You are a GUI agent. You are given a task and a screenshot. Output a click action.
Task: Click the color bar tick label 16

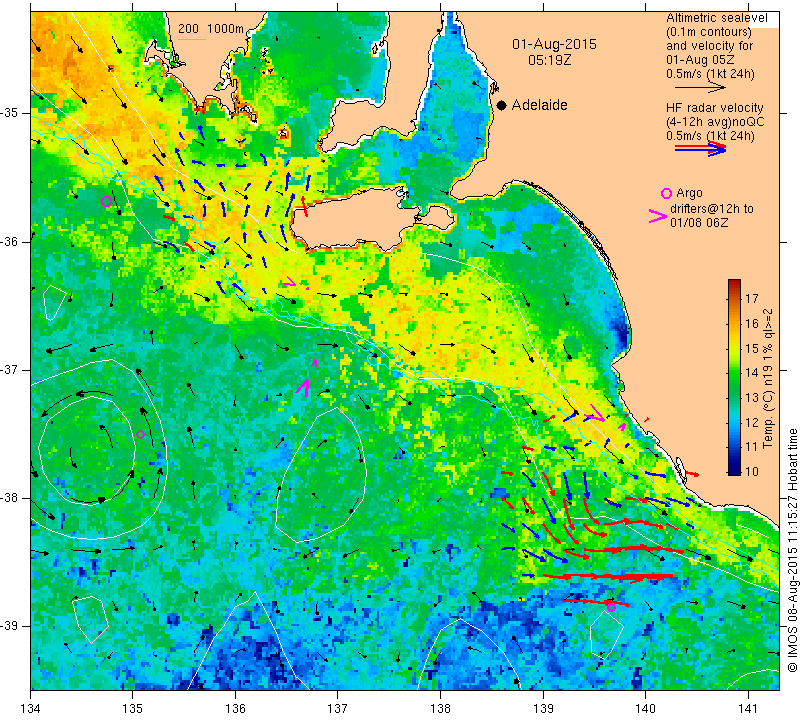click(x=752, y=324)
